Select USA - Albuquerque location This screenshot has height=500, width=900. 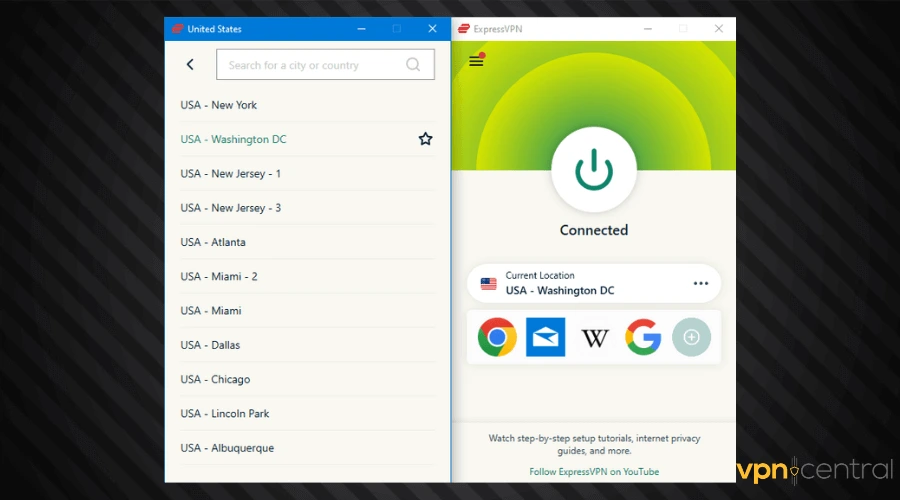pos(307,448)
